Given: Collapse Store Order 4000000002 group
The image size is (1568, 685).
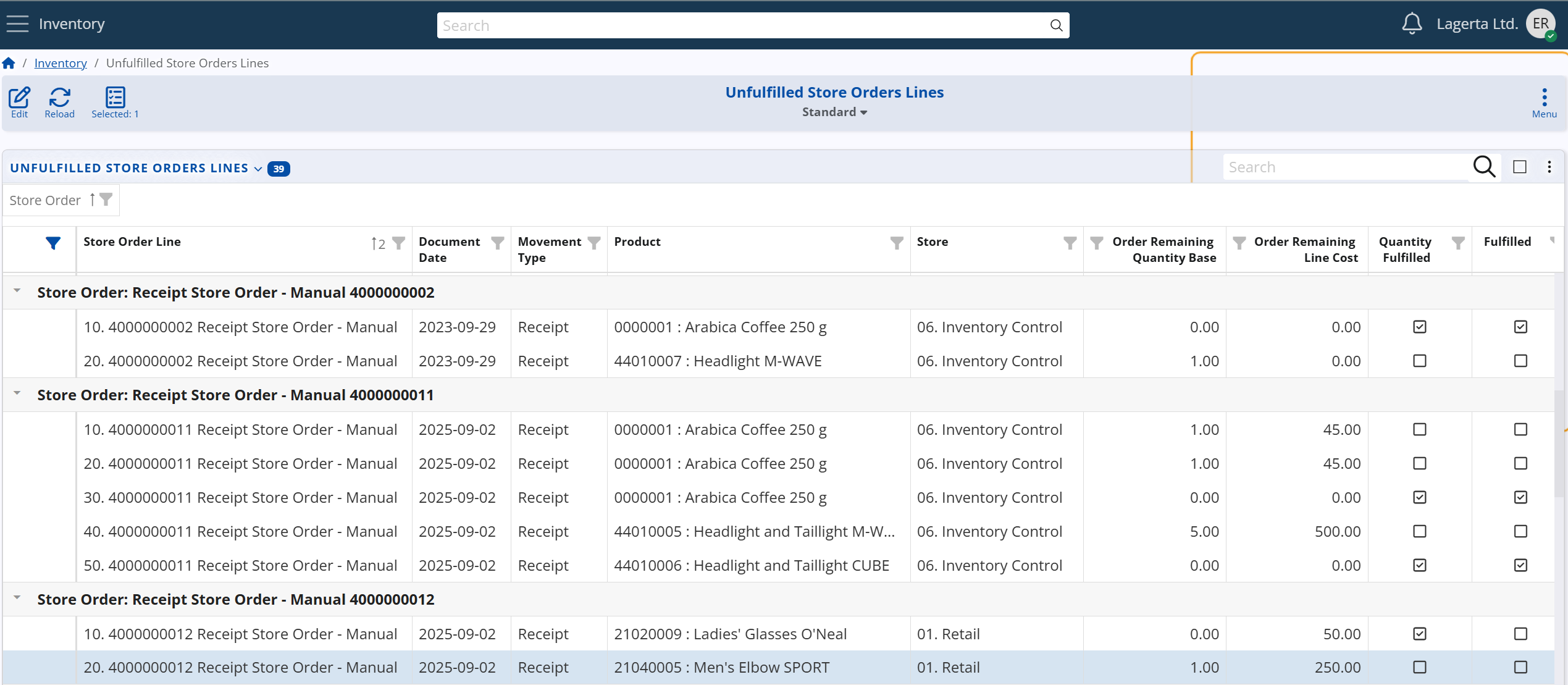Looking at the screenshot, I should pyautogui.click(x=17, y=289).
